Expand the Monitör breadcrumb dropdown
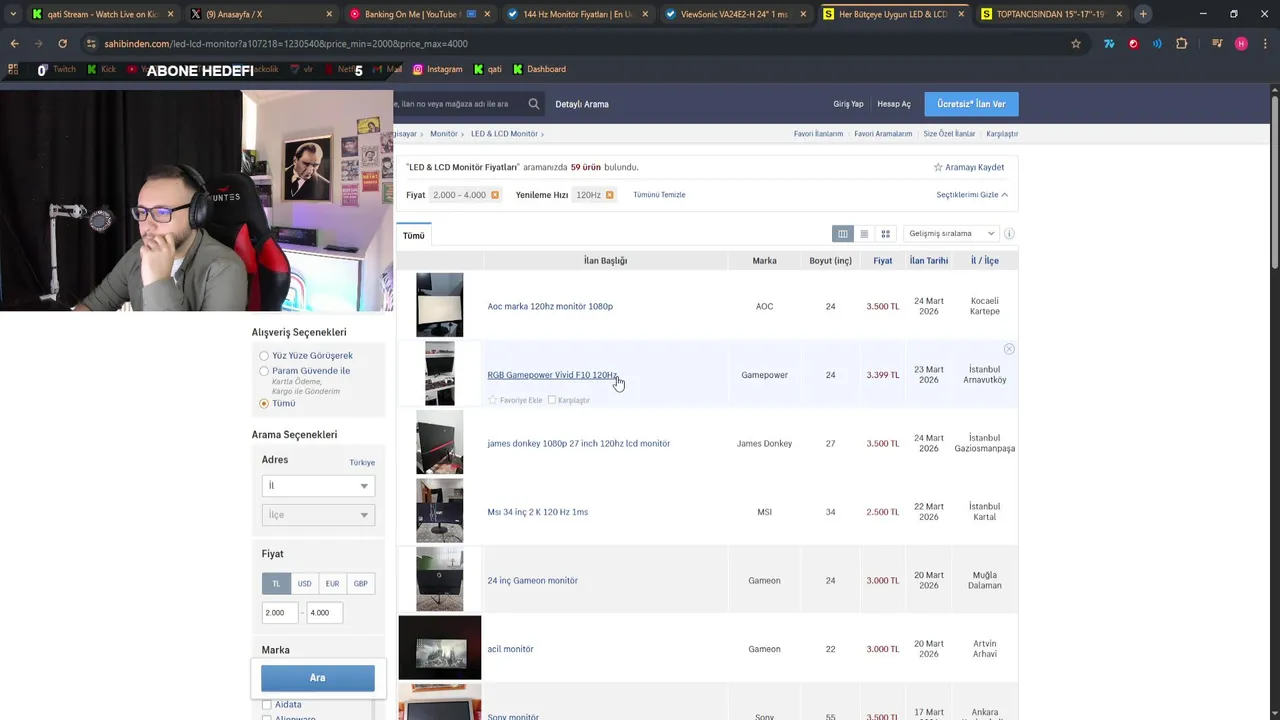Viewport: 1280px width, 720px height. tap(447, 134)
